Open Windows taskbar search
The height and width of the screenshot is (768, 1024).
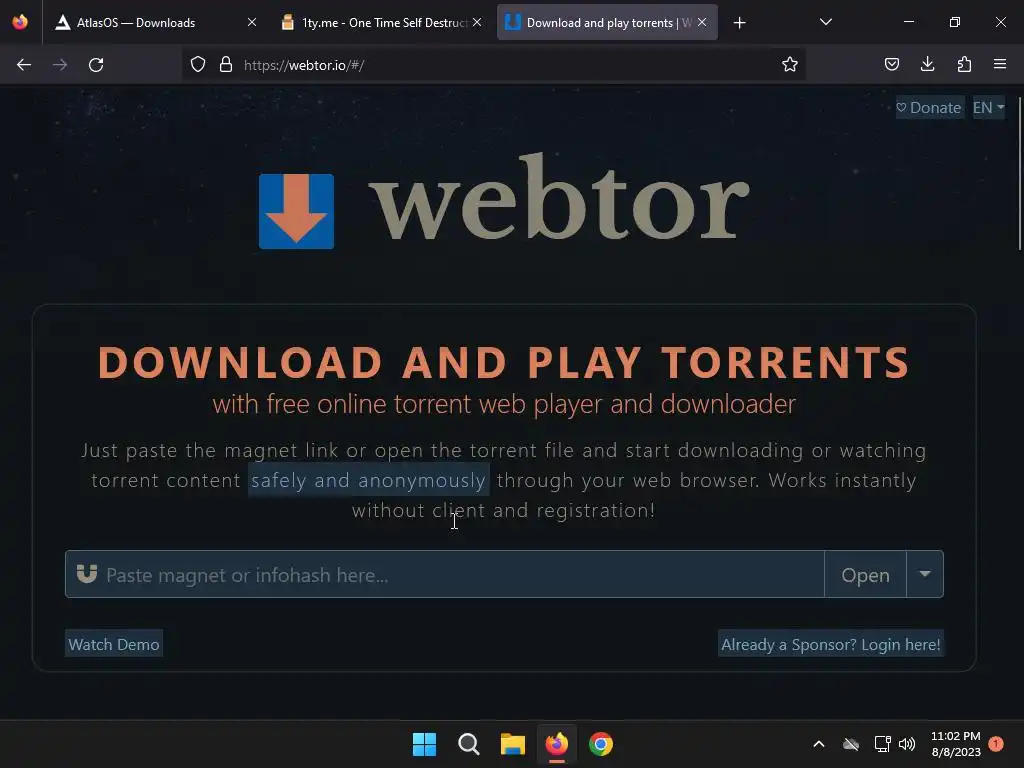tap(468, 744)
